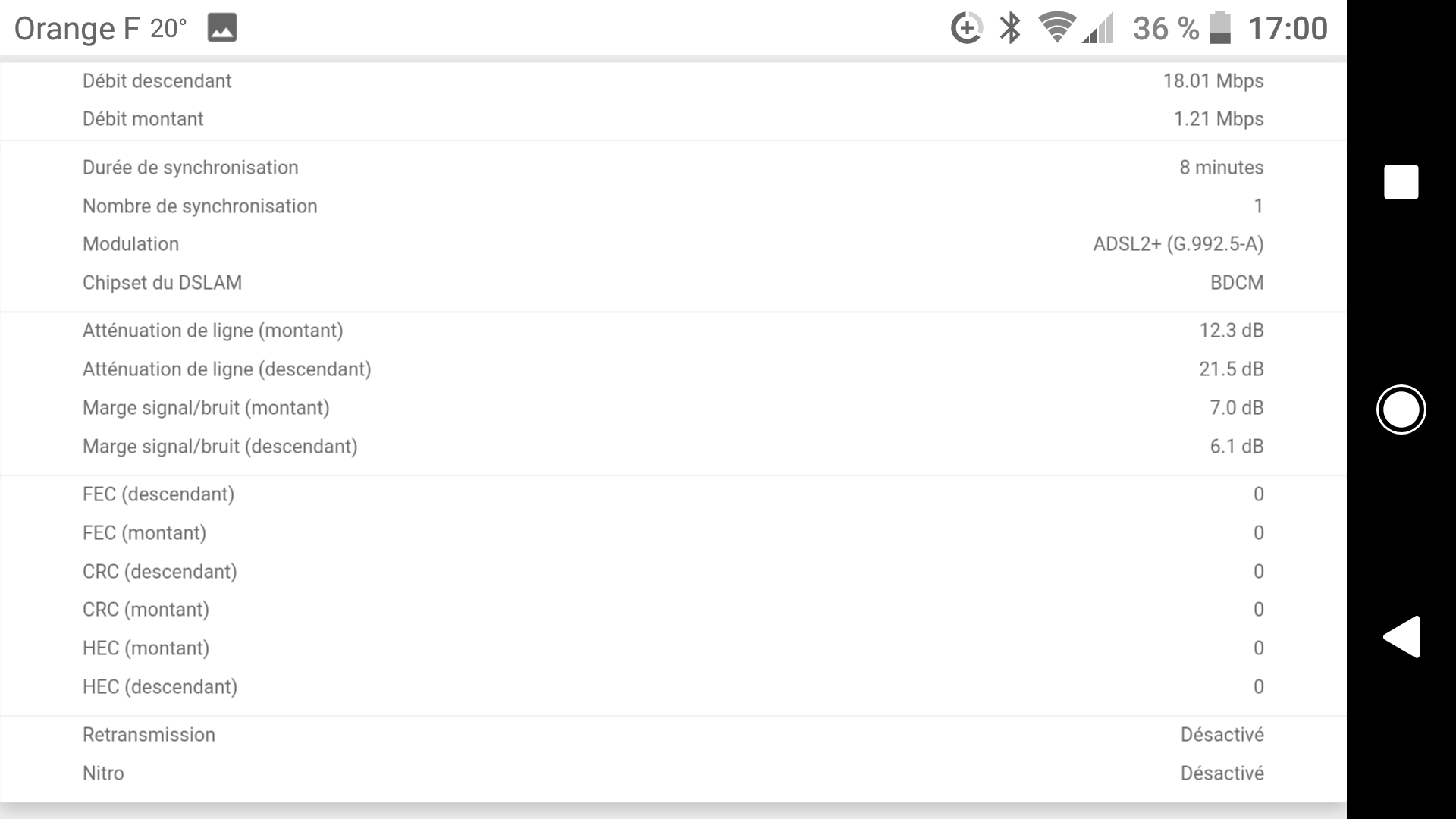
Task: Tap the Chipset du DSLAM row
Action: (x=673, y=283)
